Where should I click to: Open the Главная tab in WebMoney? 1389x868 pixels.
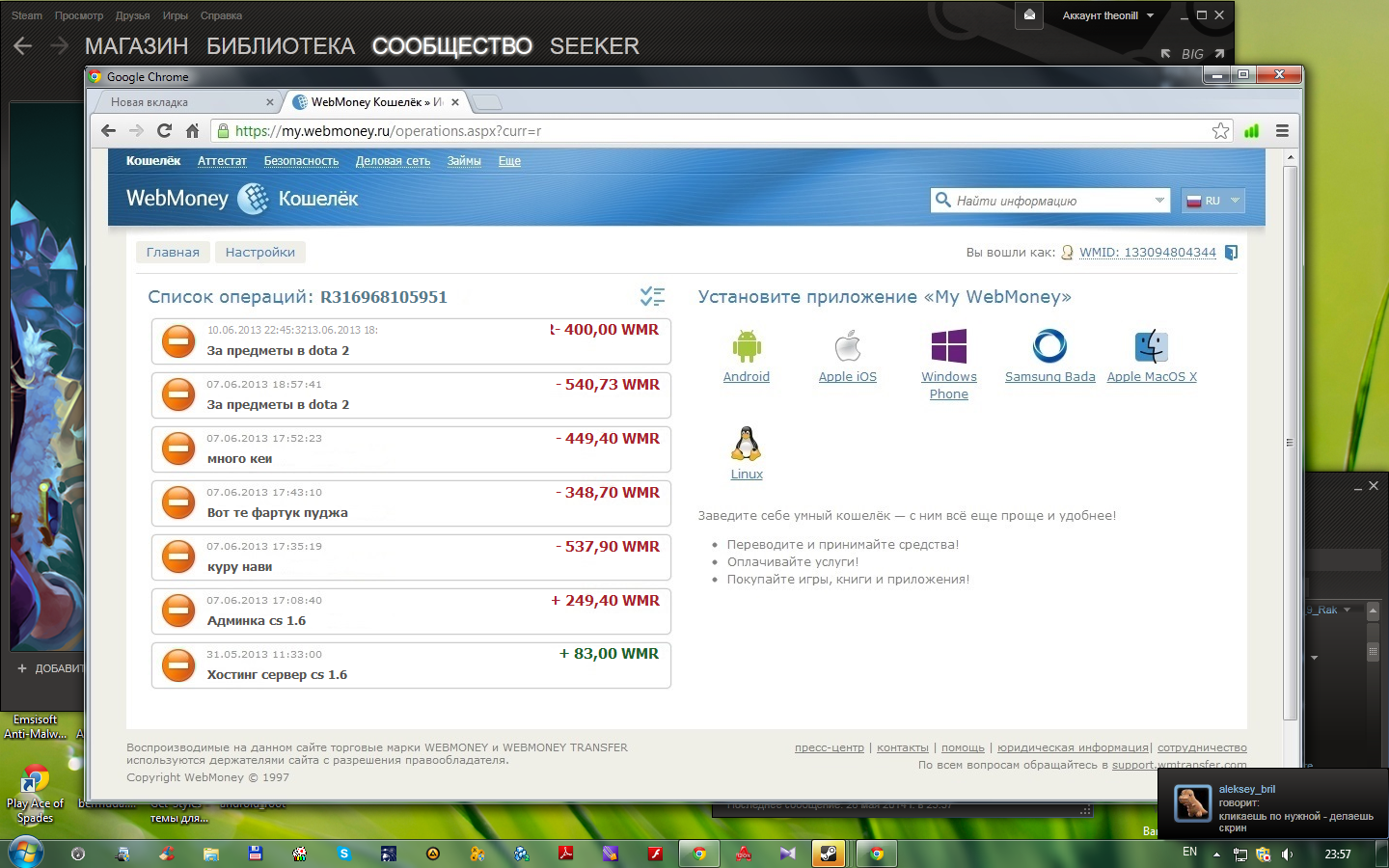pos(173,253)
